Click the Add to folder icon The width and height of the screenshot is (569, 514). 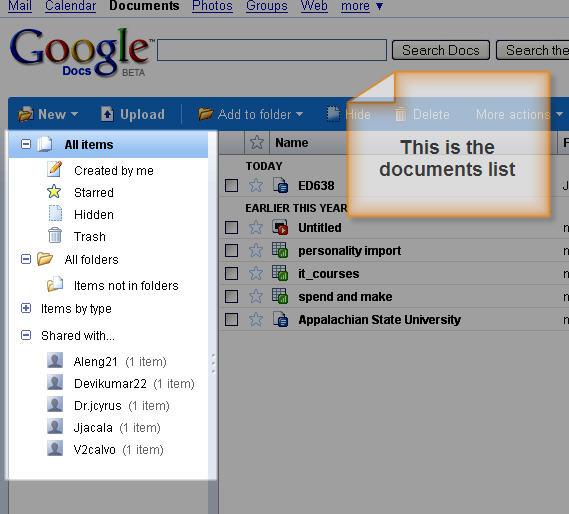pos(205,114)
